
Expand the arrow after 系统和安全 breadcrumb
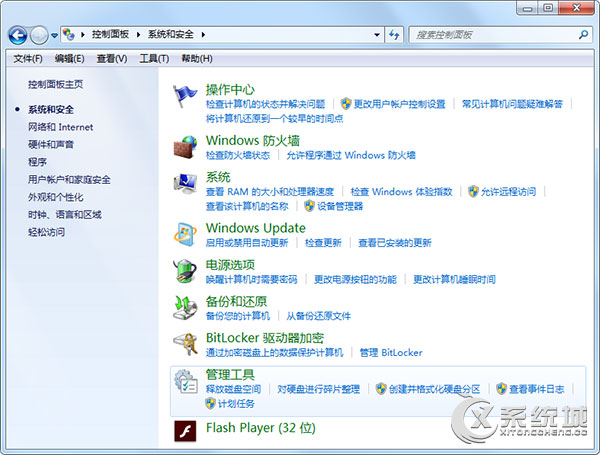click(x=203, y=35)
